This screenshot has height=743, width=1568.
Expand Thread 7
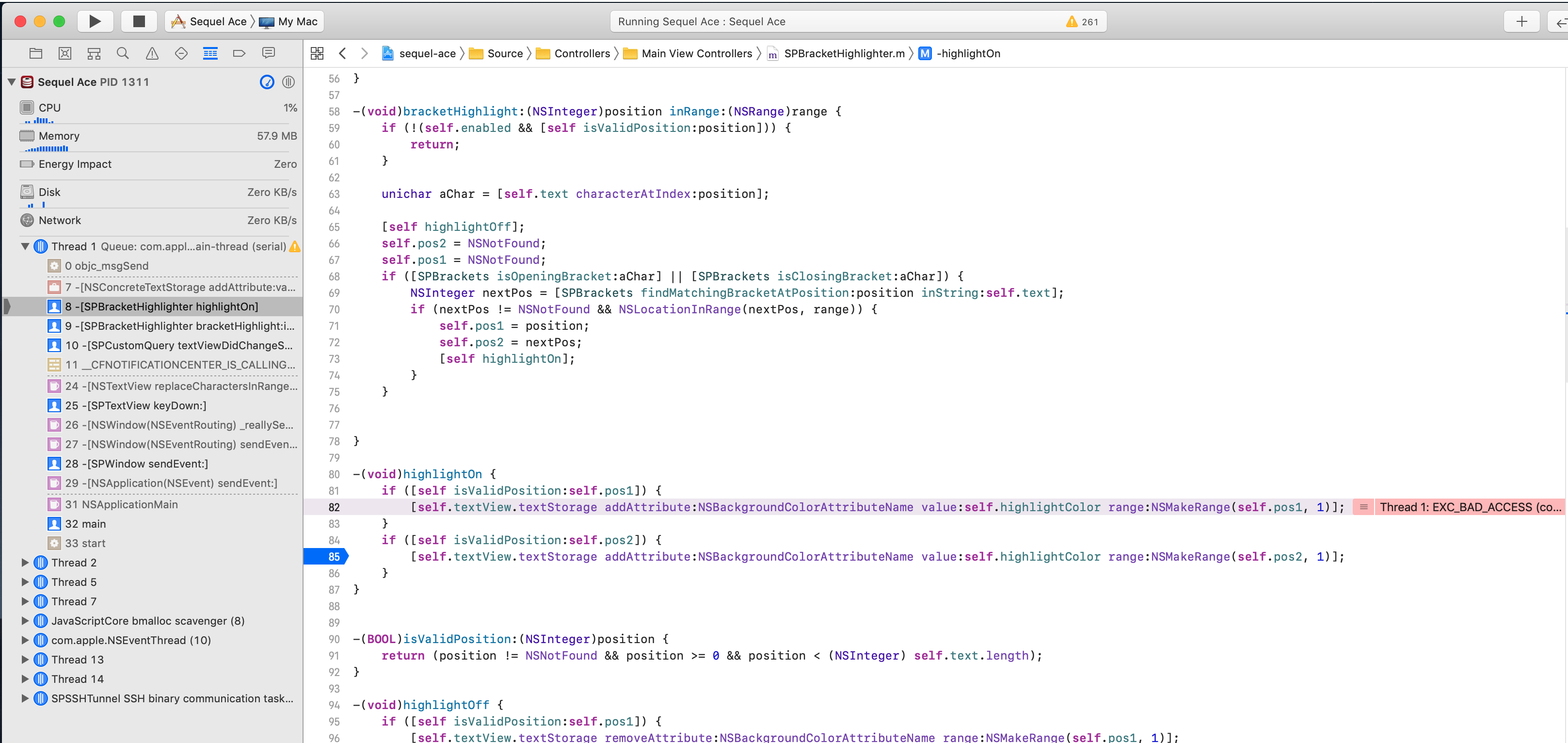pyautogui.click(x=25, y=602)
